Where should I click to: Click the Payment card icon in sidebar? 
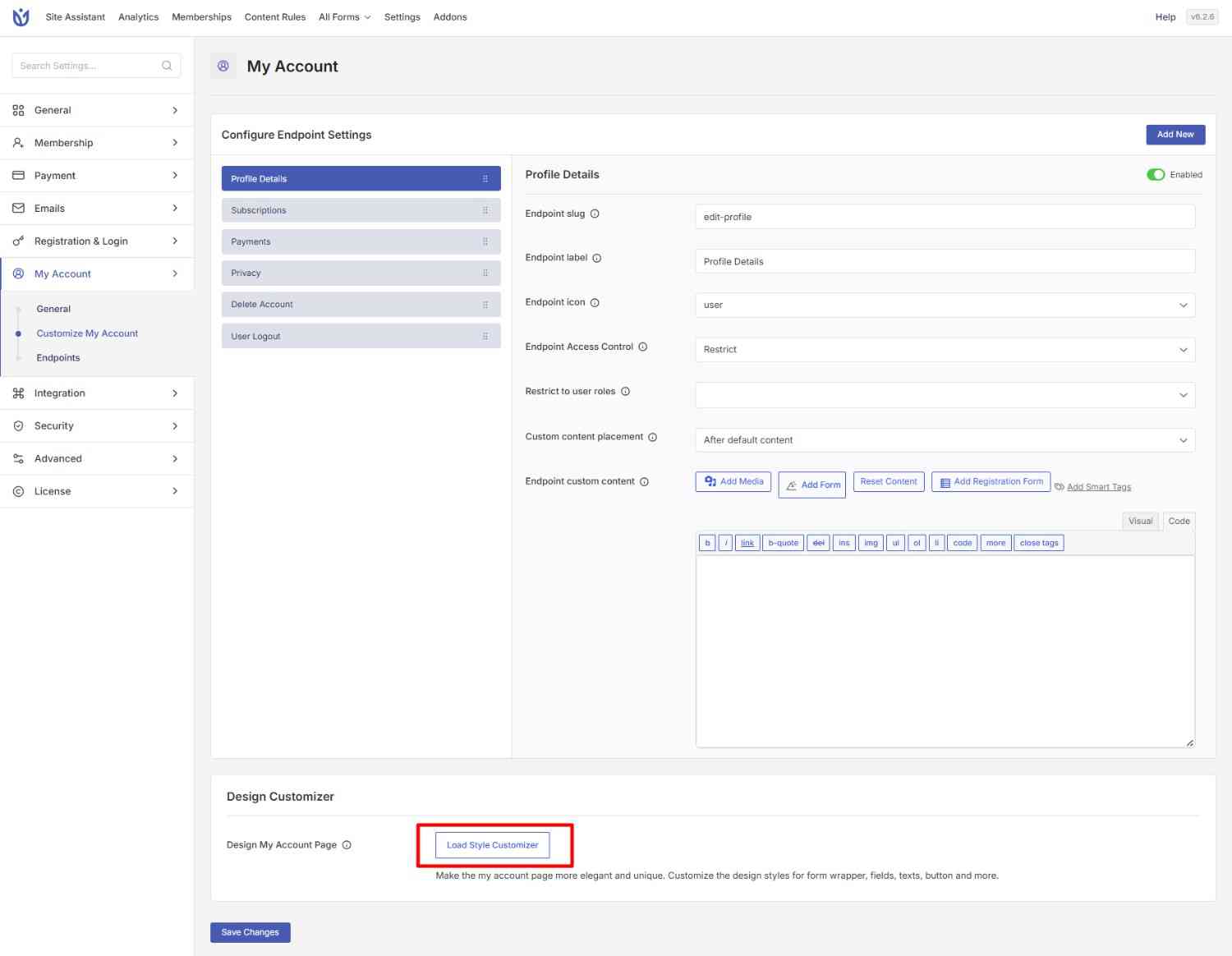pyautogui.click(x=18, y=176)
